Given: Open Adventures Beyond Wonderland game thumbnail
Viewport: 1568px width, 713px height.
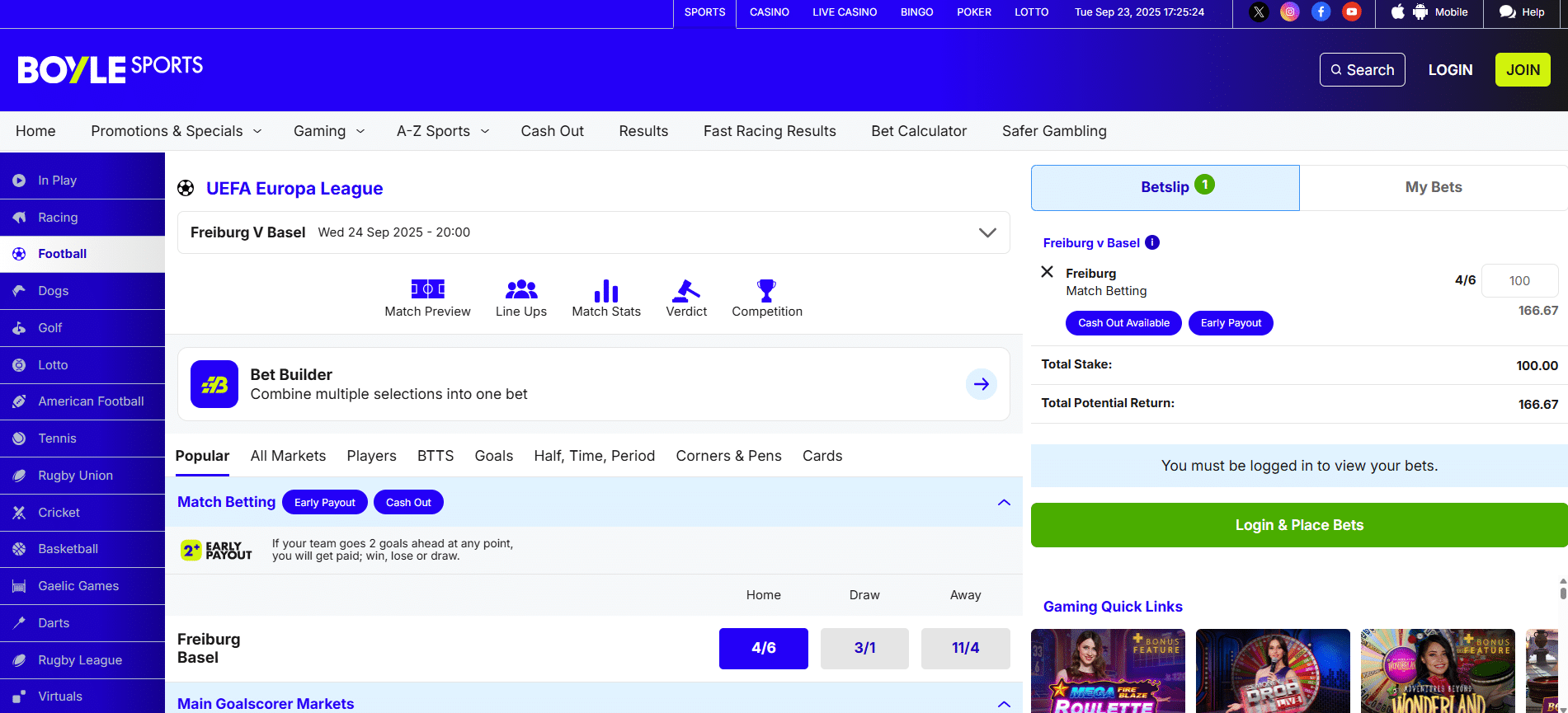Looking at the screenshot, I should click(x=1438, y=671).
